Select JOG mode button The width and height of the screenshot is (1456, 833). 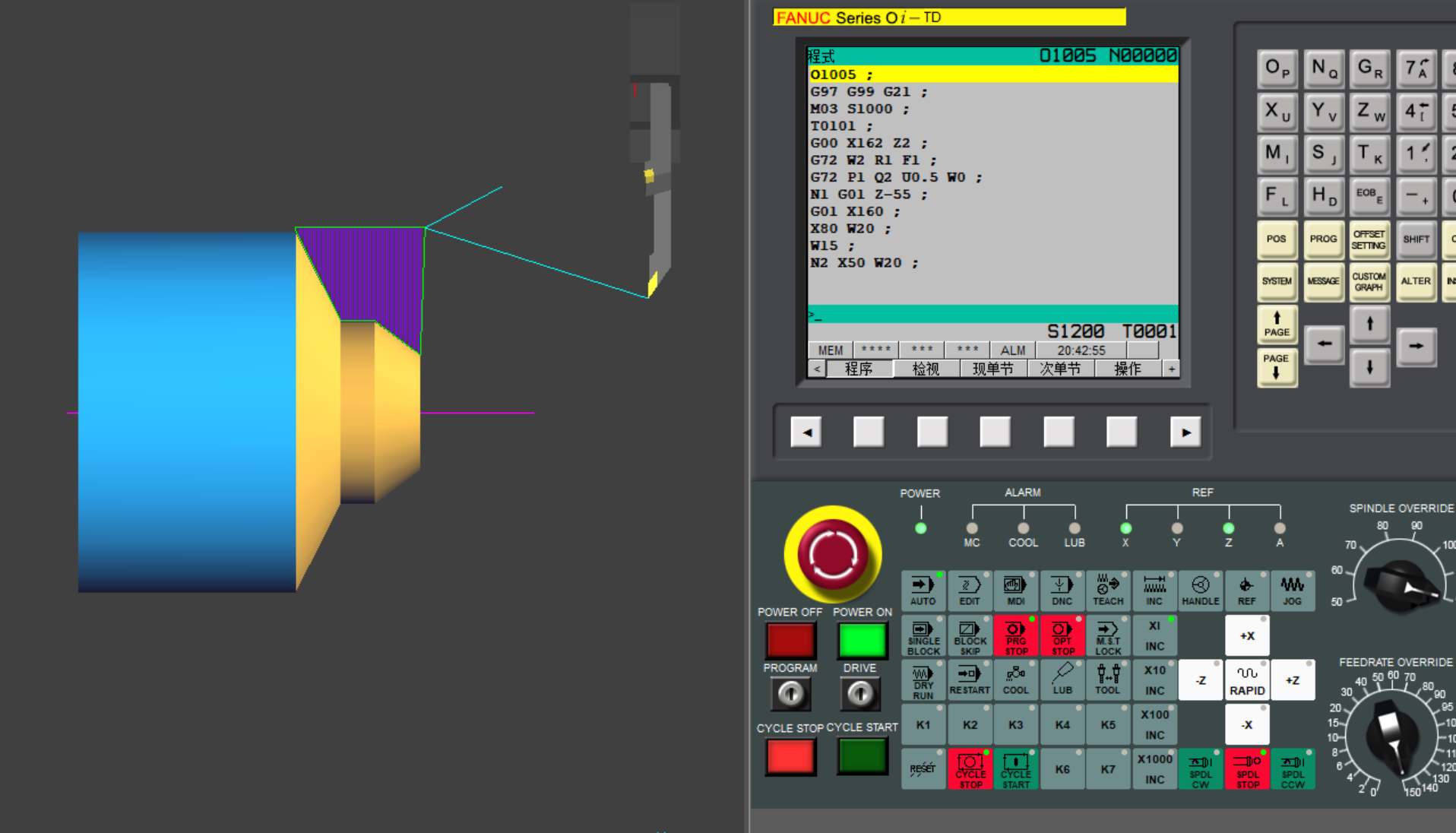pos(1293,591)
